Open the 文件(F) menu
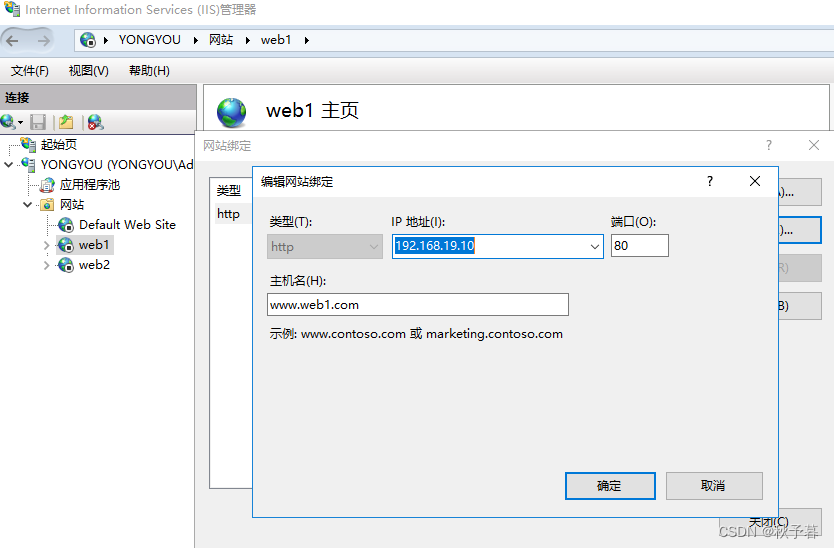The image size is (834, 548). tap(30, 71)
